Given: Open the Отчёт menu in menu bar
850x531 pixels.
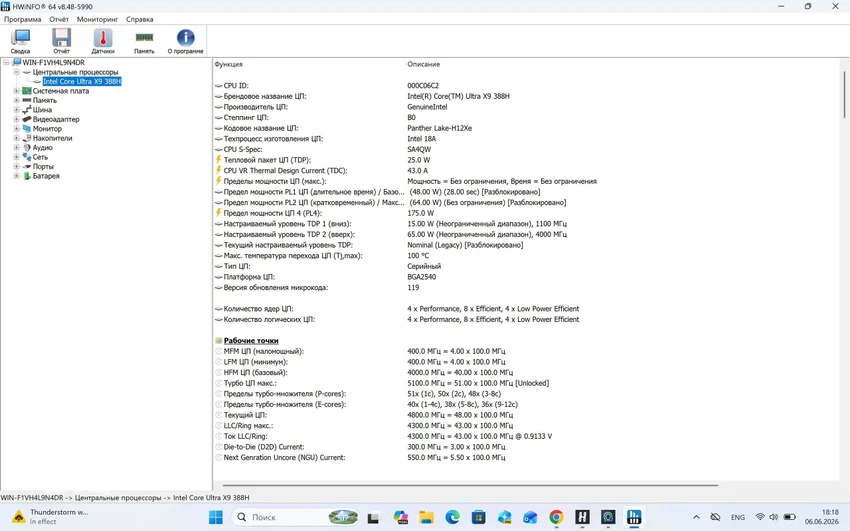Looking at the screenshot, I should point(59,19).
